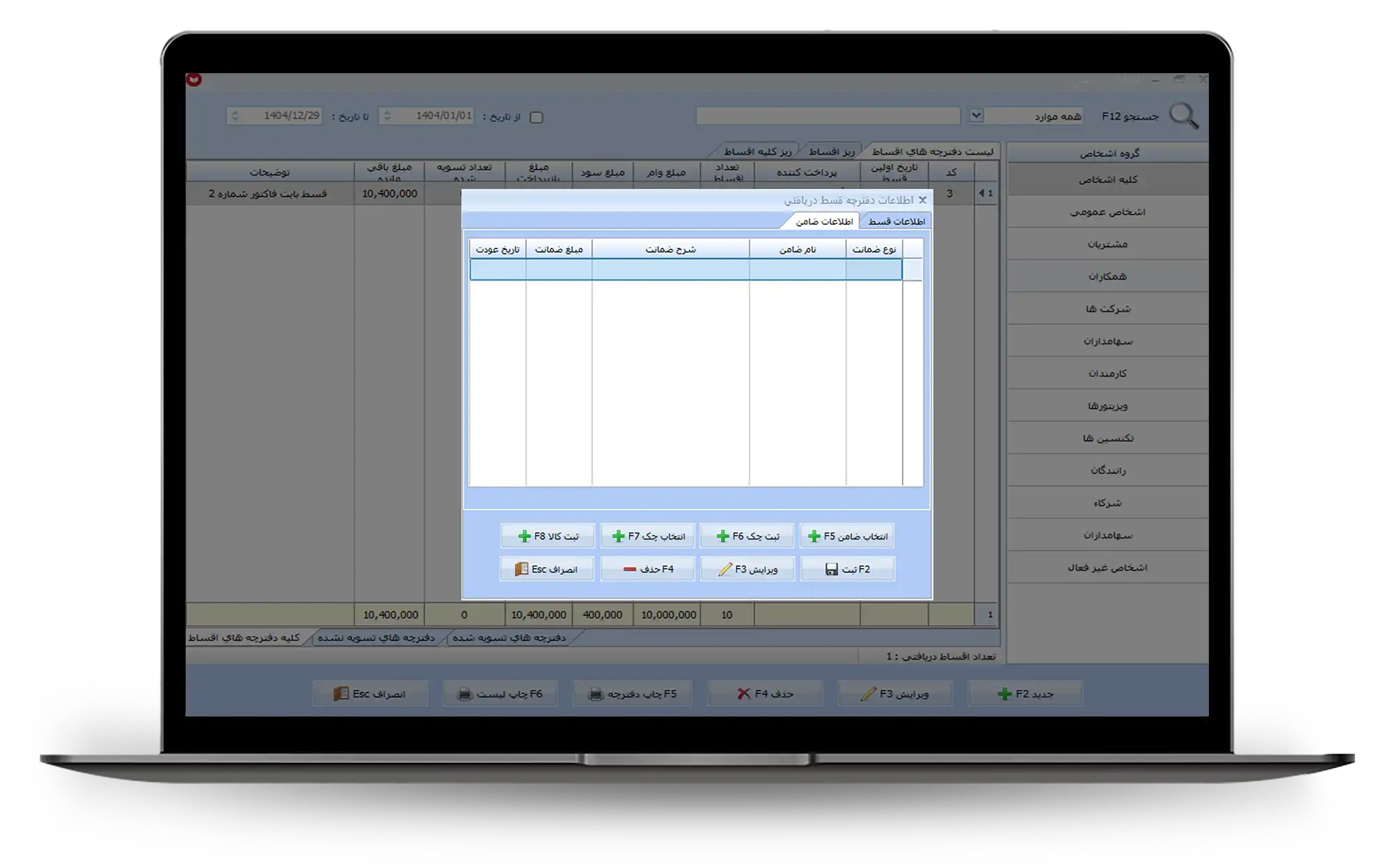Viewport: 1392px width, 868px height.
Task: Click the printer icon چاپ دفترچه F5
Action: 595,694
